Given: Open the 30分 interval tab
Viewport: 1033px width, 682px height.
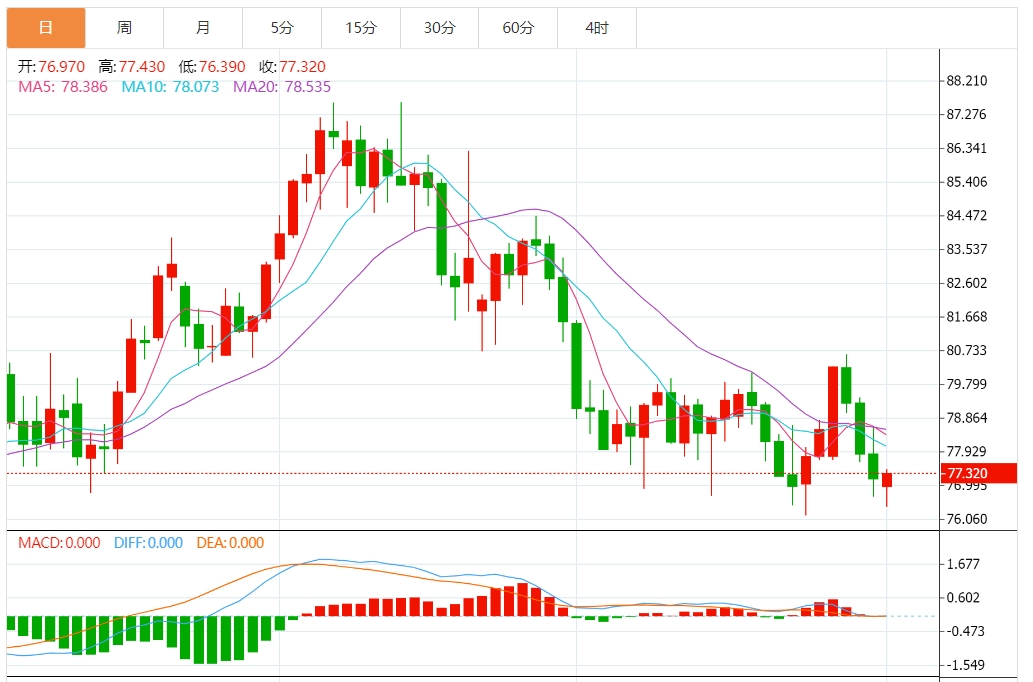Looking at the screenshot, I should tap(439, 28).
